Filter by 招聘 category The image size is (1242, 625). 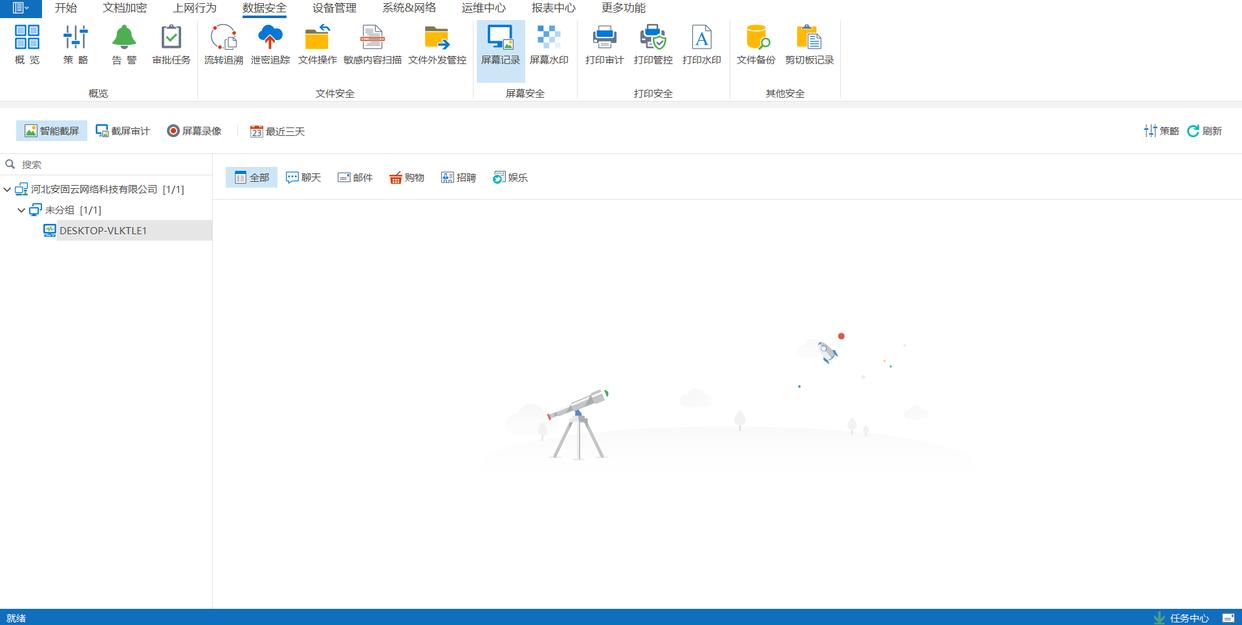tap(459, 178)
